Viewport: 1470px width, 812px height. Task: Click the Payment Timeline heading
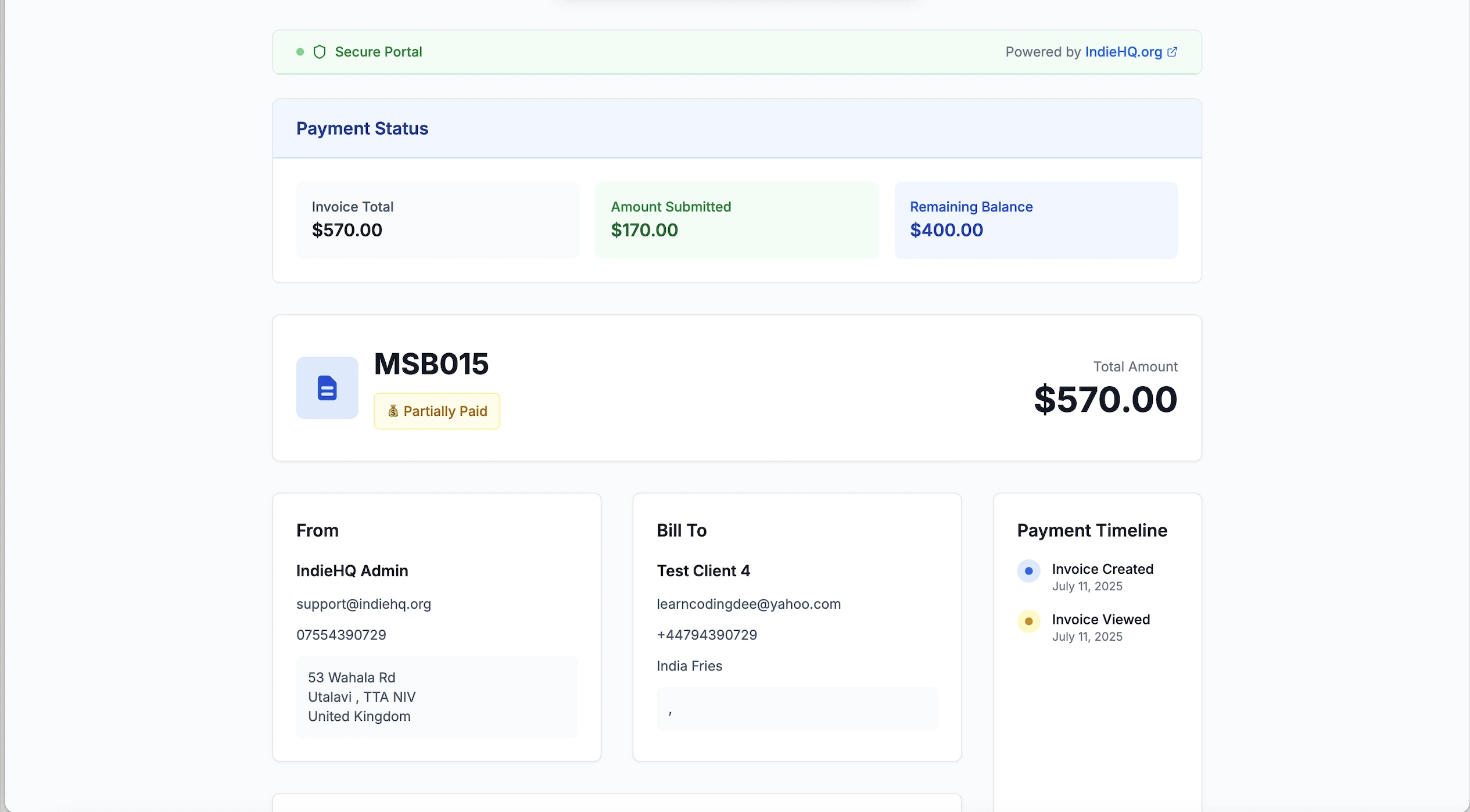click(x=1092, y=530)
